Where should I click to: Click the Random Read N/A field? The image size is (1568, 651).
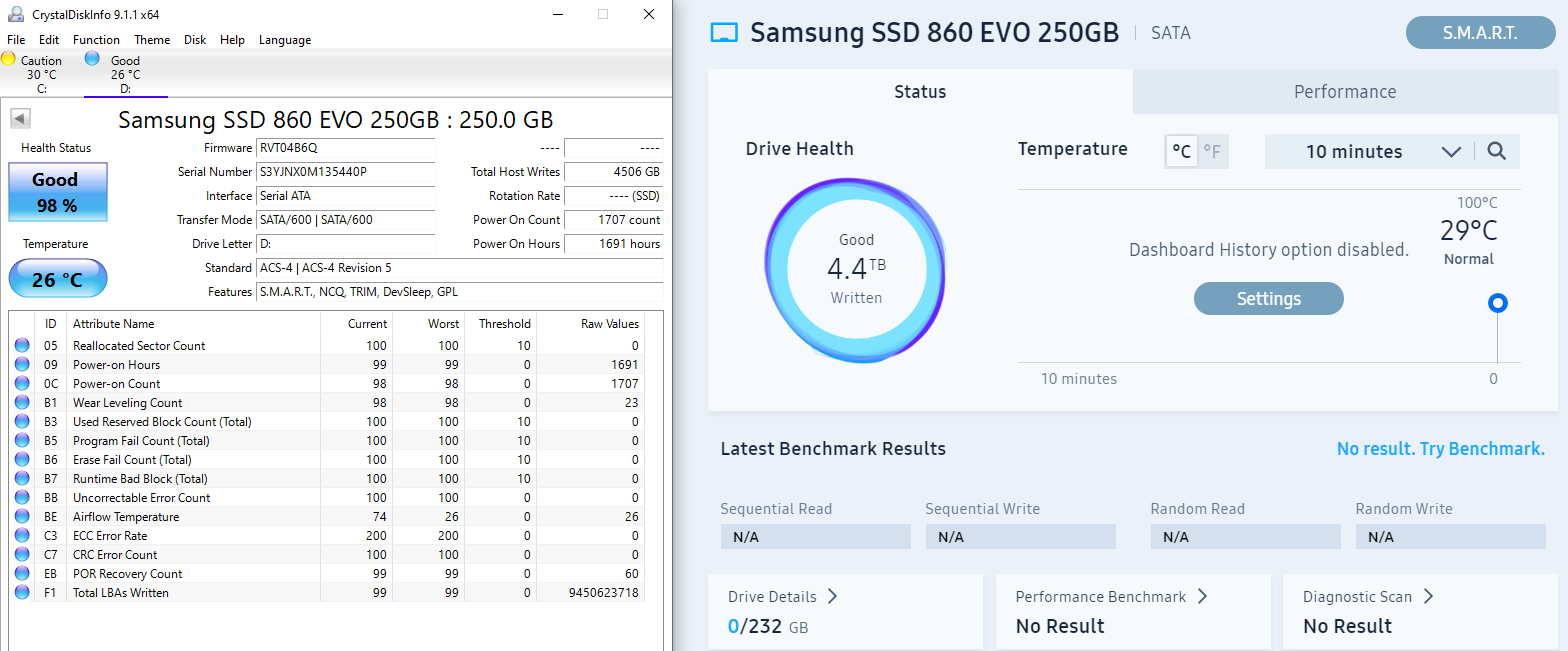1246,537
